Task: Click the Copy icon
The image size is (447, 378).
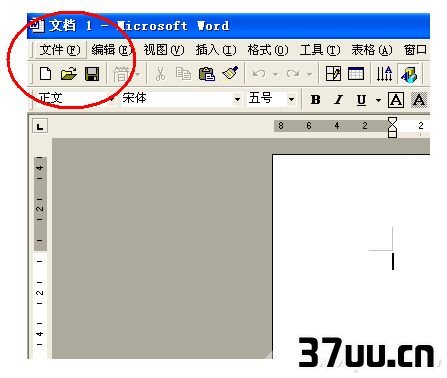Action: point(183,74)
